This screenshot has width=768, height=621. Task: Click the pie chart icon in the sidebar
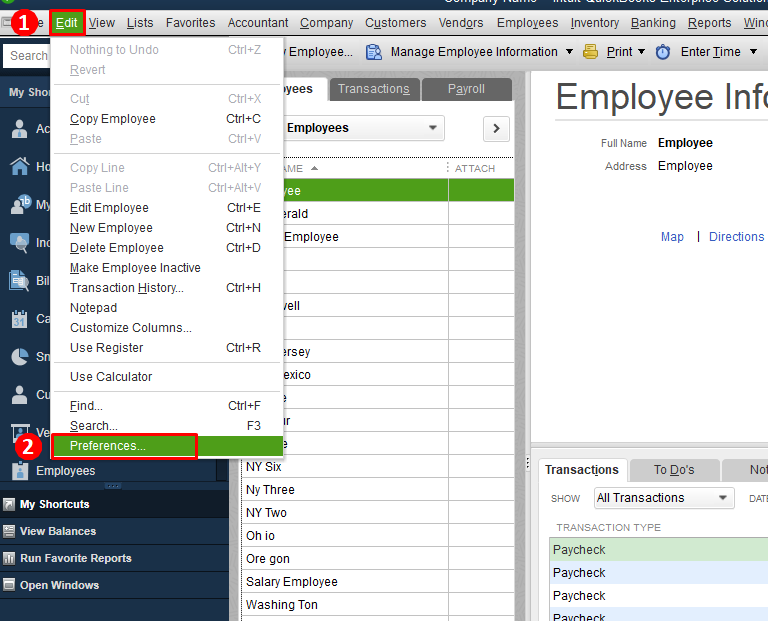click(20, 357)
